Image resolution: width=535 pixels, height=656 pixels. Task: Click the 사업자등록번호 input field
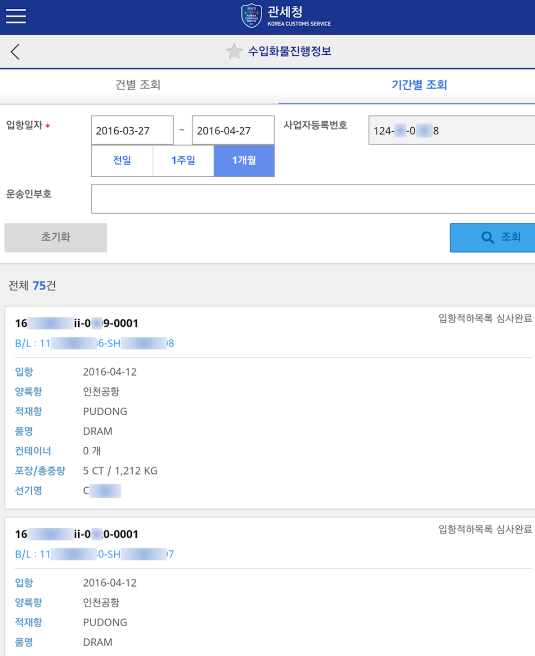click(451, 131)
